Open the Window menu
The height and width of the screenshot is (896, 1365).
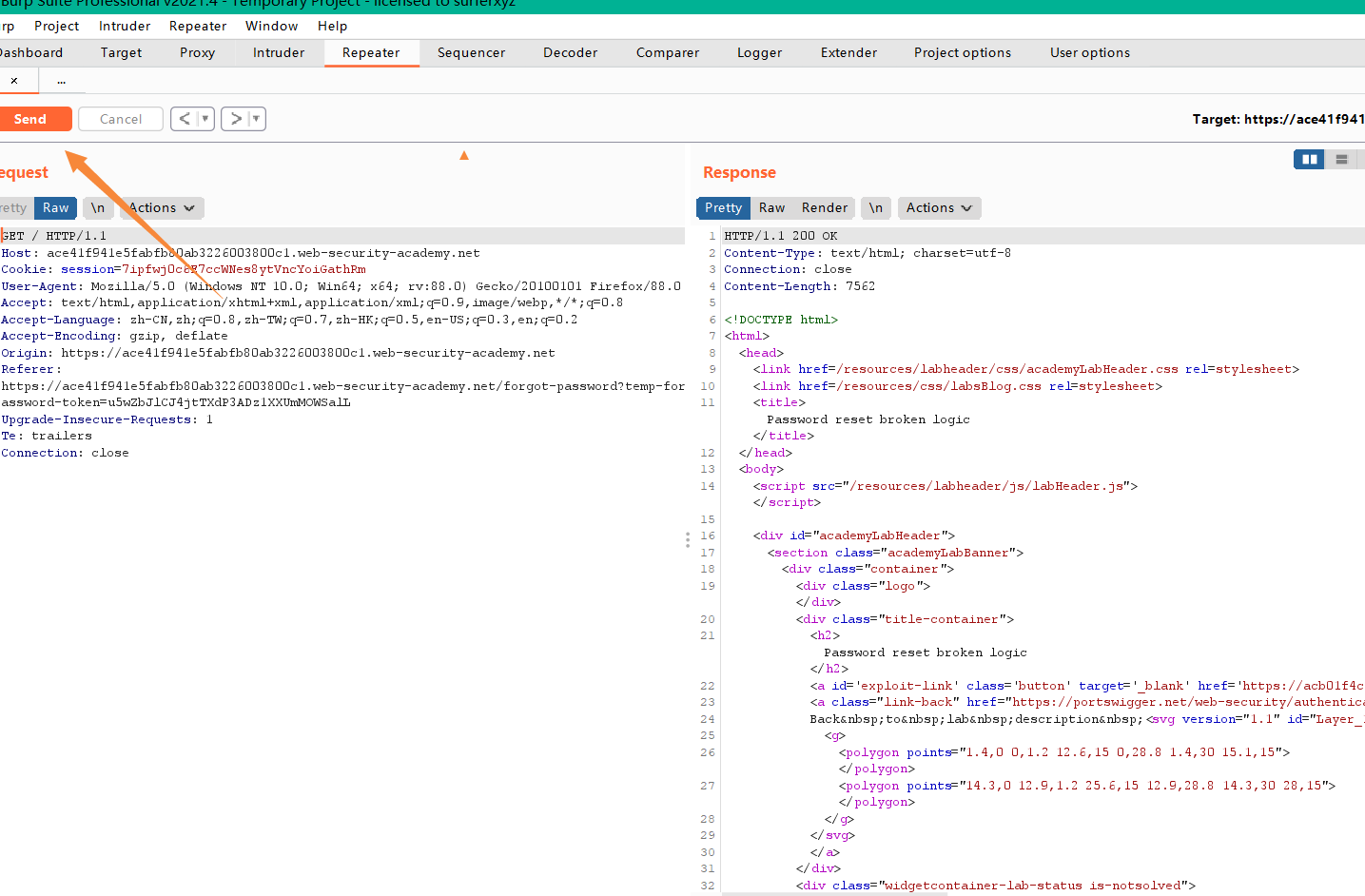[271, 26]
